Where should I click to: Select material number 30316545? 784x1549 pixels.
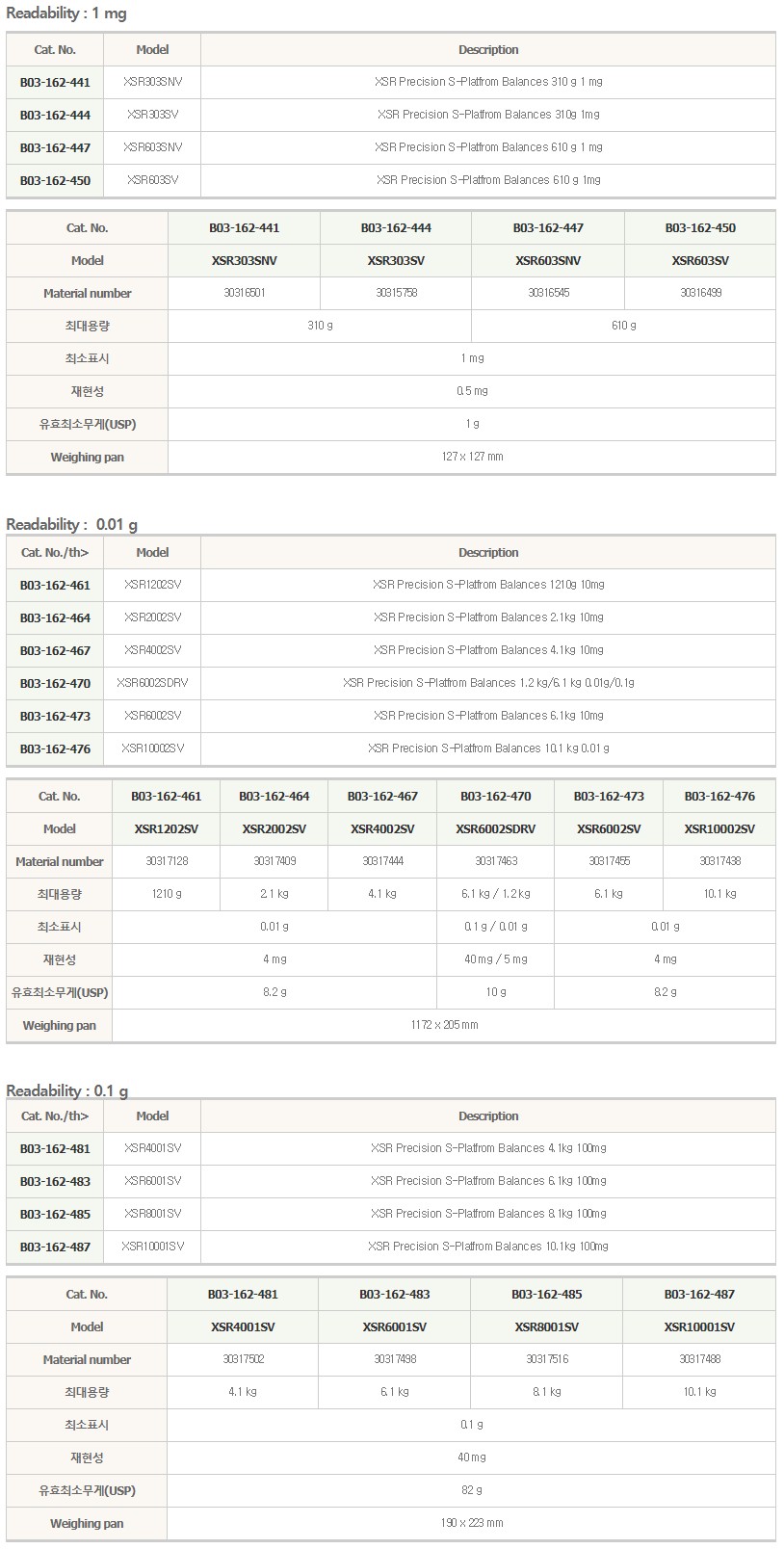coord(548,293)
